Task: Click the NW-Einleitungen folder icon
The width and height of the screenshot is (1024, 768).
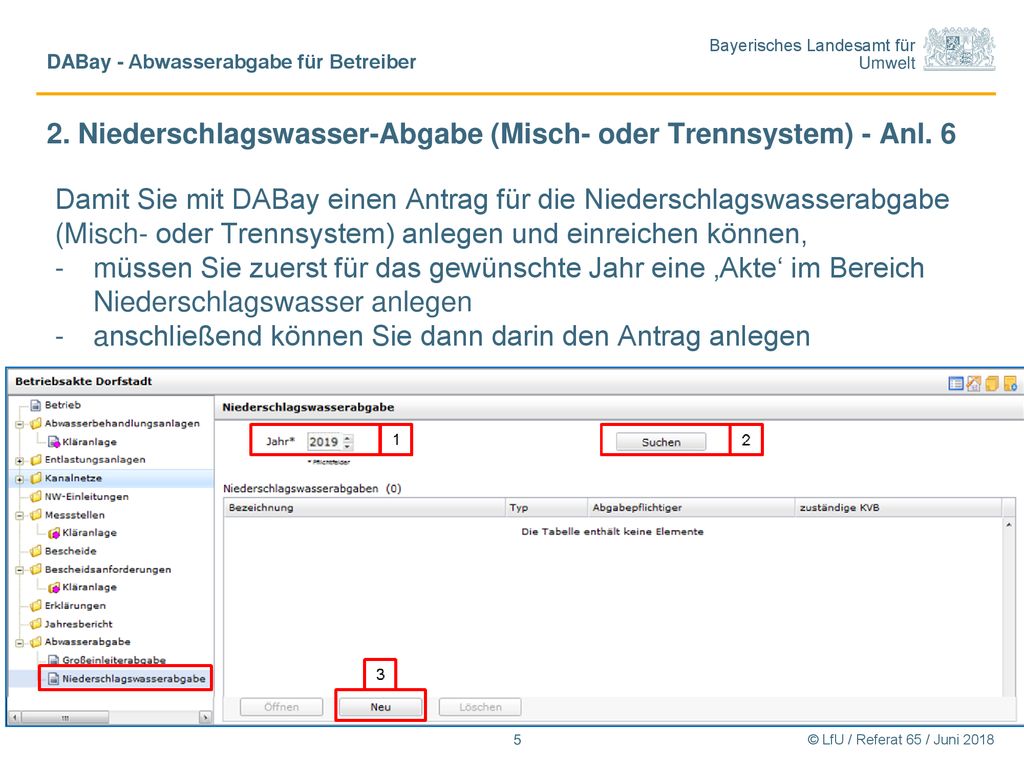Action: coord(36,496)
